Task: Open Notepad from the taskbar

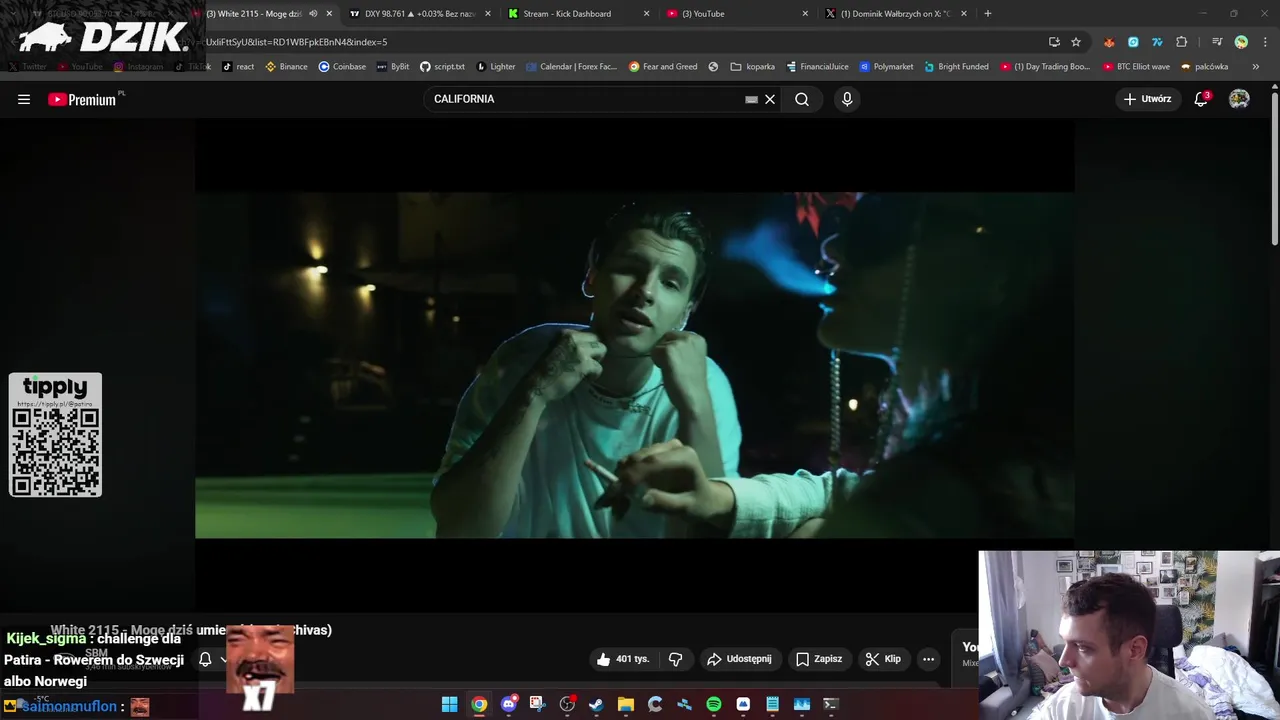Action: [x=772, y=704]
